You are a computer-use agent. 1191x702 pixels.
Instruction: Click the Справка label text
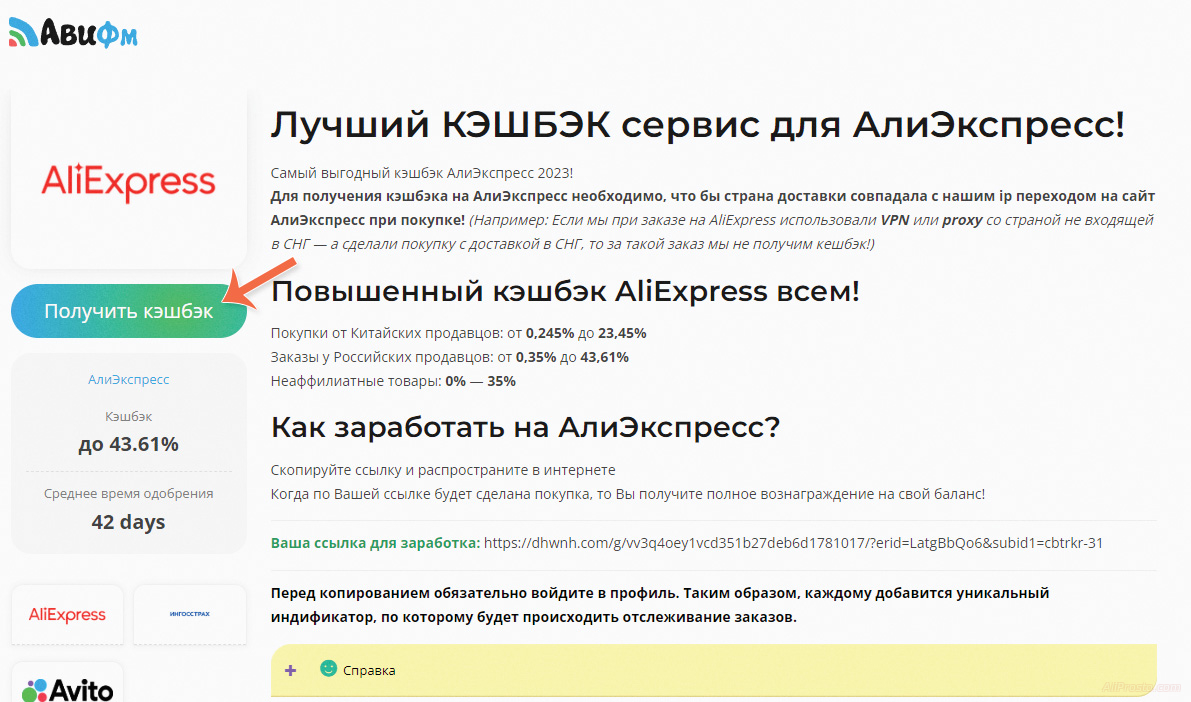click(369, 670)
